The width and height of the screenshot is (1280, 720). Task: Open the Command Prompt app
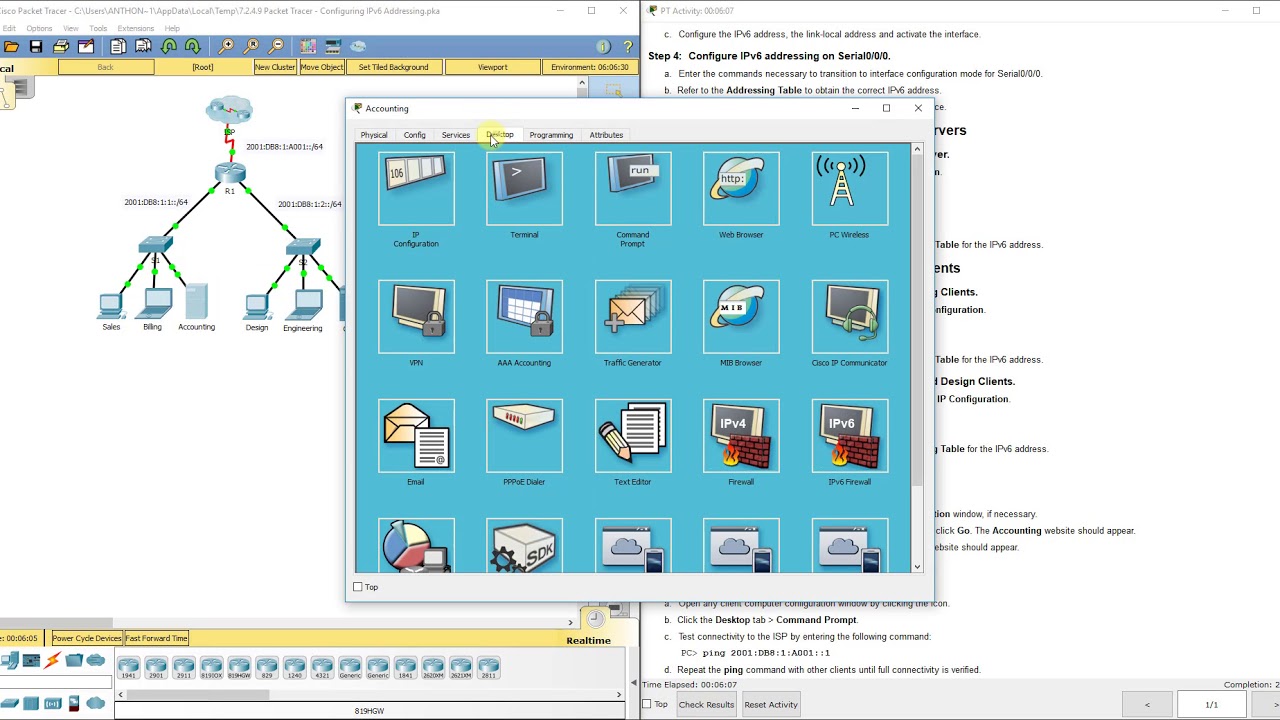coord(632,189)
